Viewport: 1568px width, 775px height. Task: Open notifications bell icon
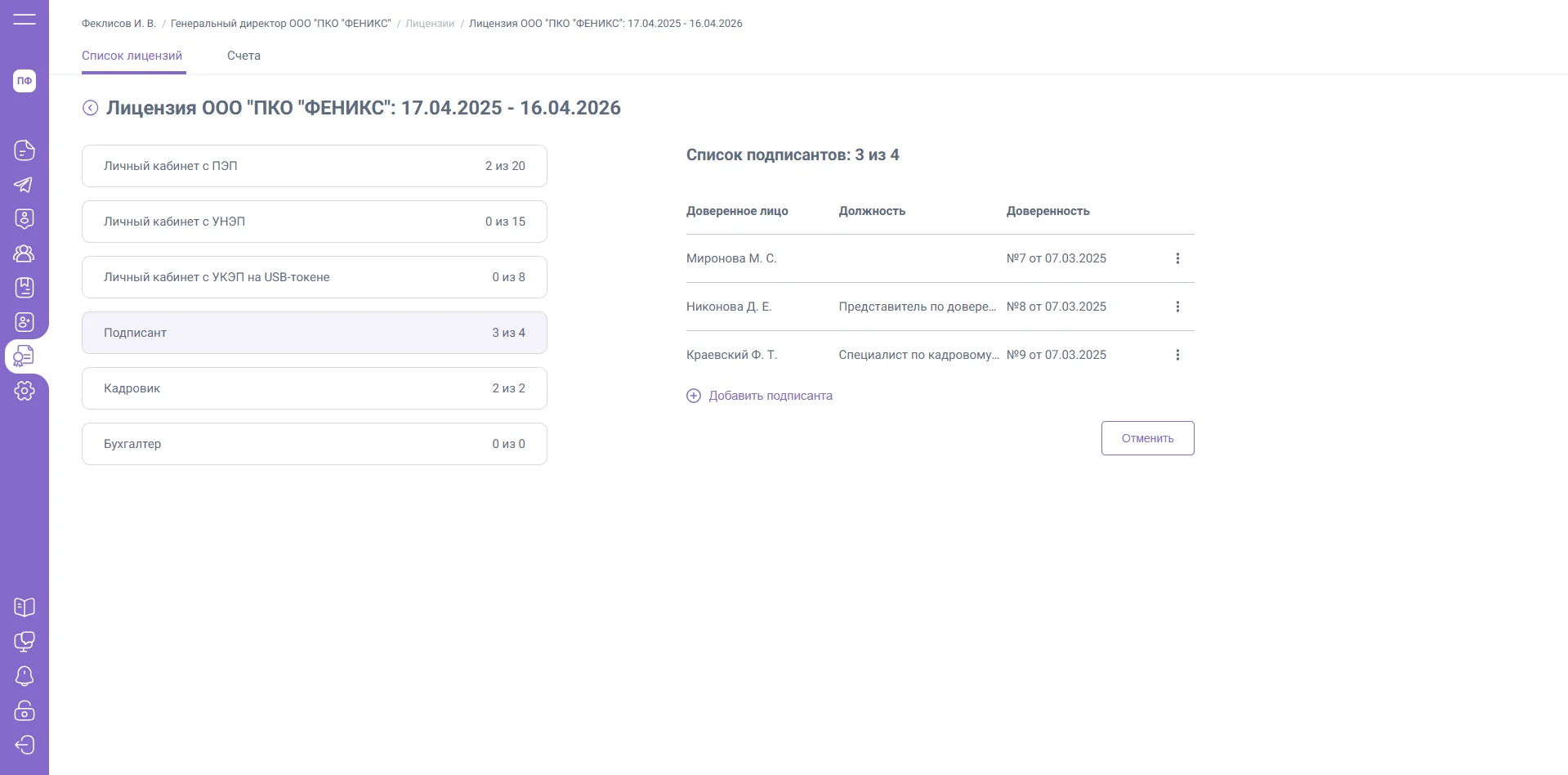click(x=25, y=676)
